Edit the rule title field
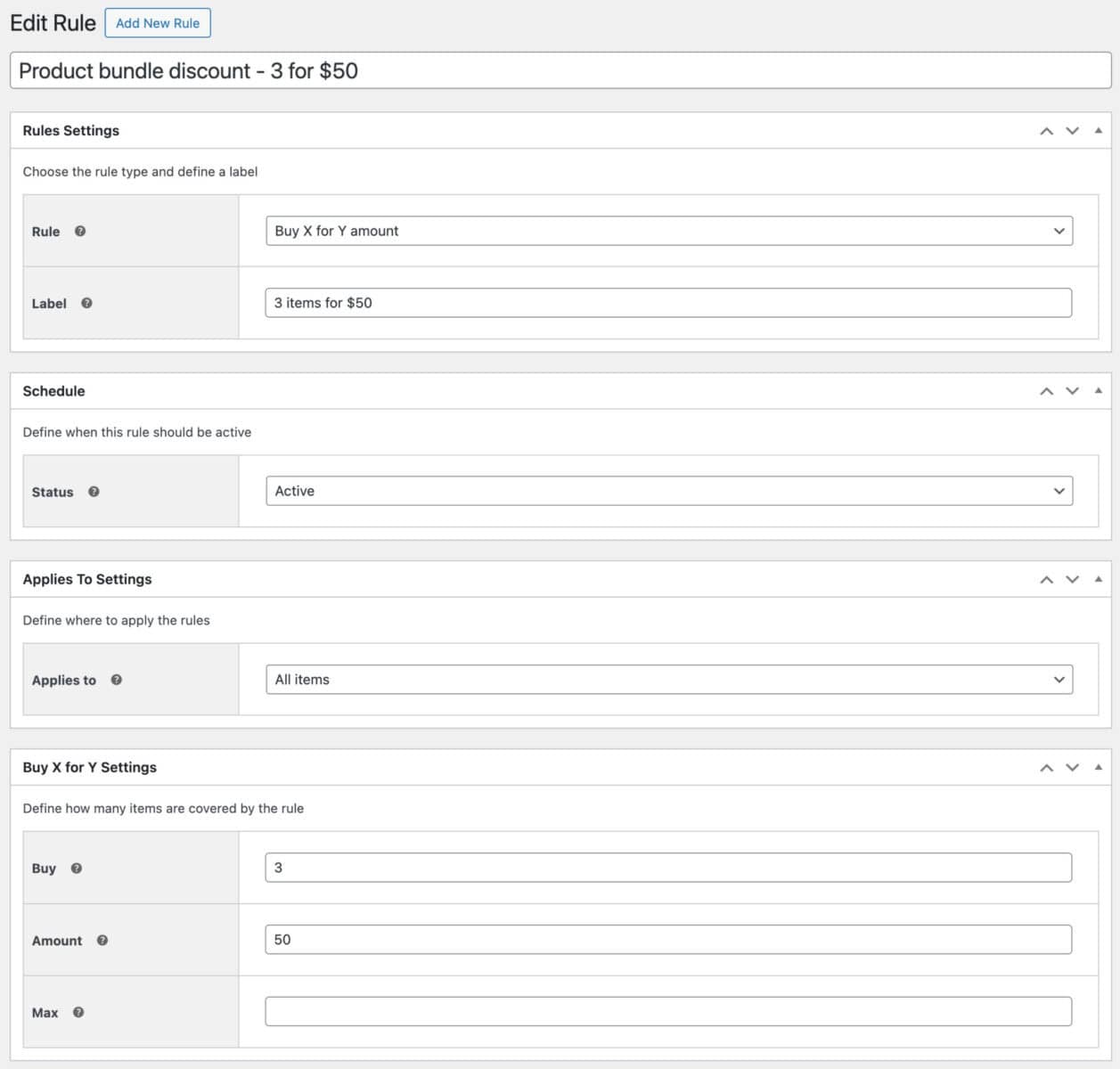Viewport: 1120px width, 1069px height. point(560,70)
